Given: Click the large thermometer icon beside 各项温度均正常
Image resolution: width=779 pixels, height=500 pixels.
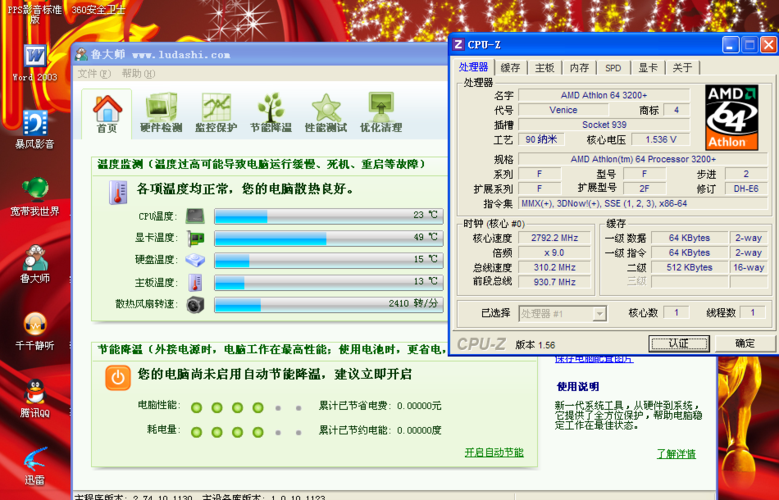Looking at the screenshot, I should [x=118, y=192].
